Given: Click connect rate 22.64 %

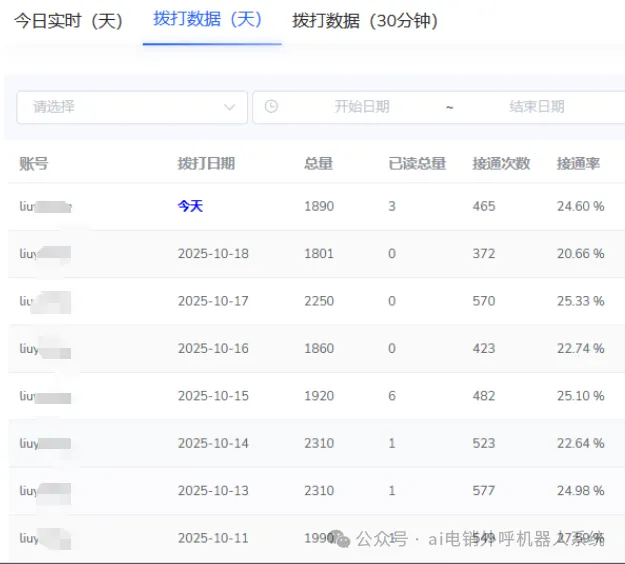Looking at the screenshot, I should click(581, 443).
